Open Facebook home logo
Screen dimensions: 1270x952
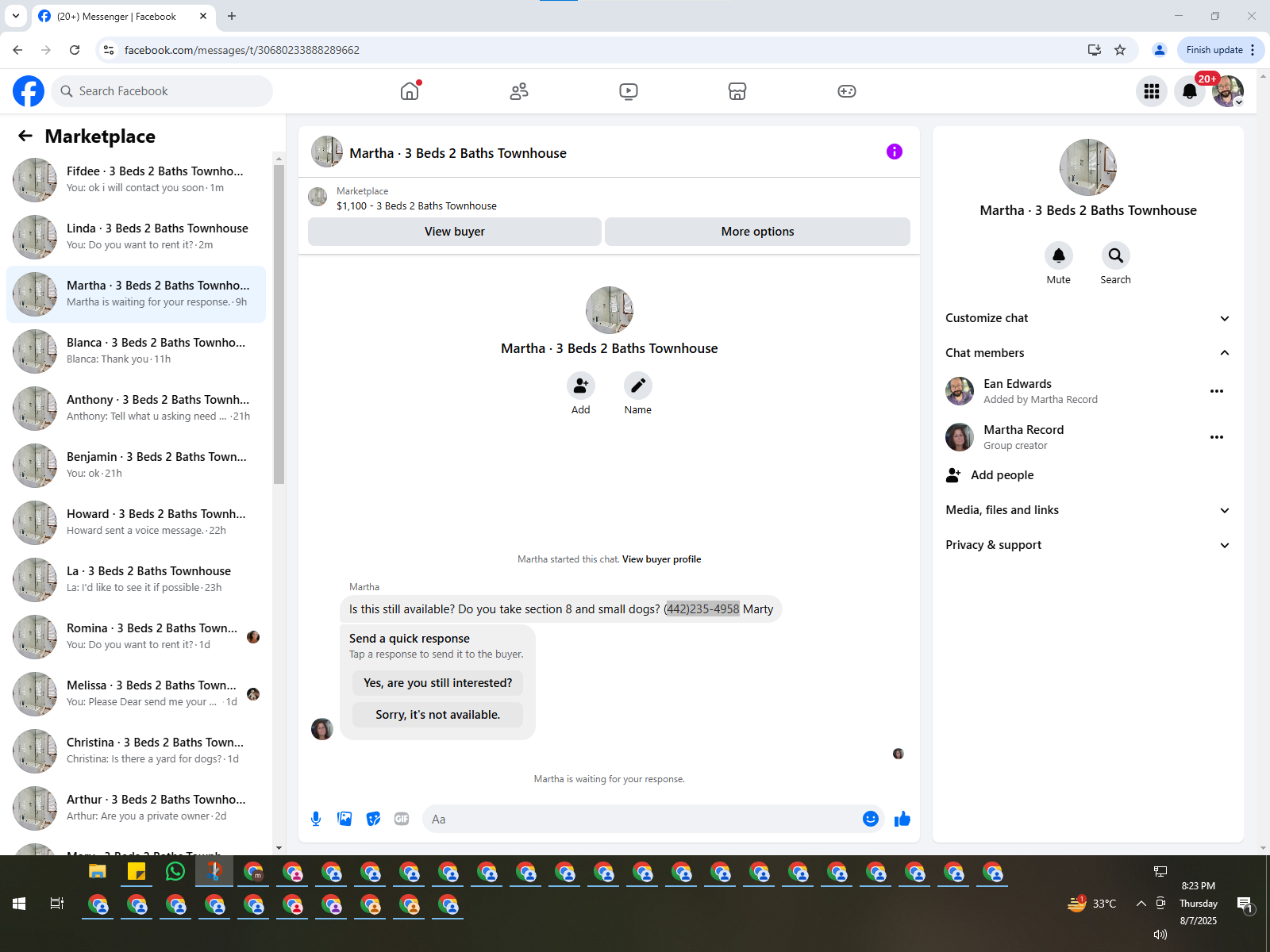pyautogui.click(x=29, y=91)
